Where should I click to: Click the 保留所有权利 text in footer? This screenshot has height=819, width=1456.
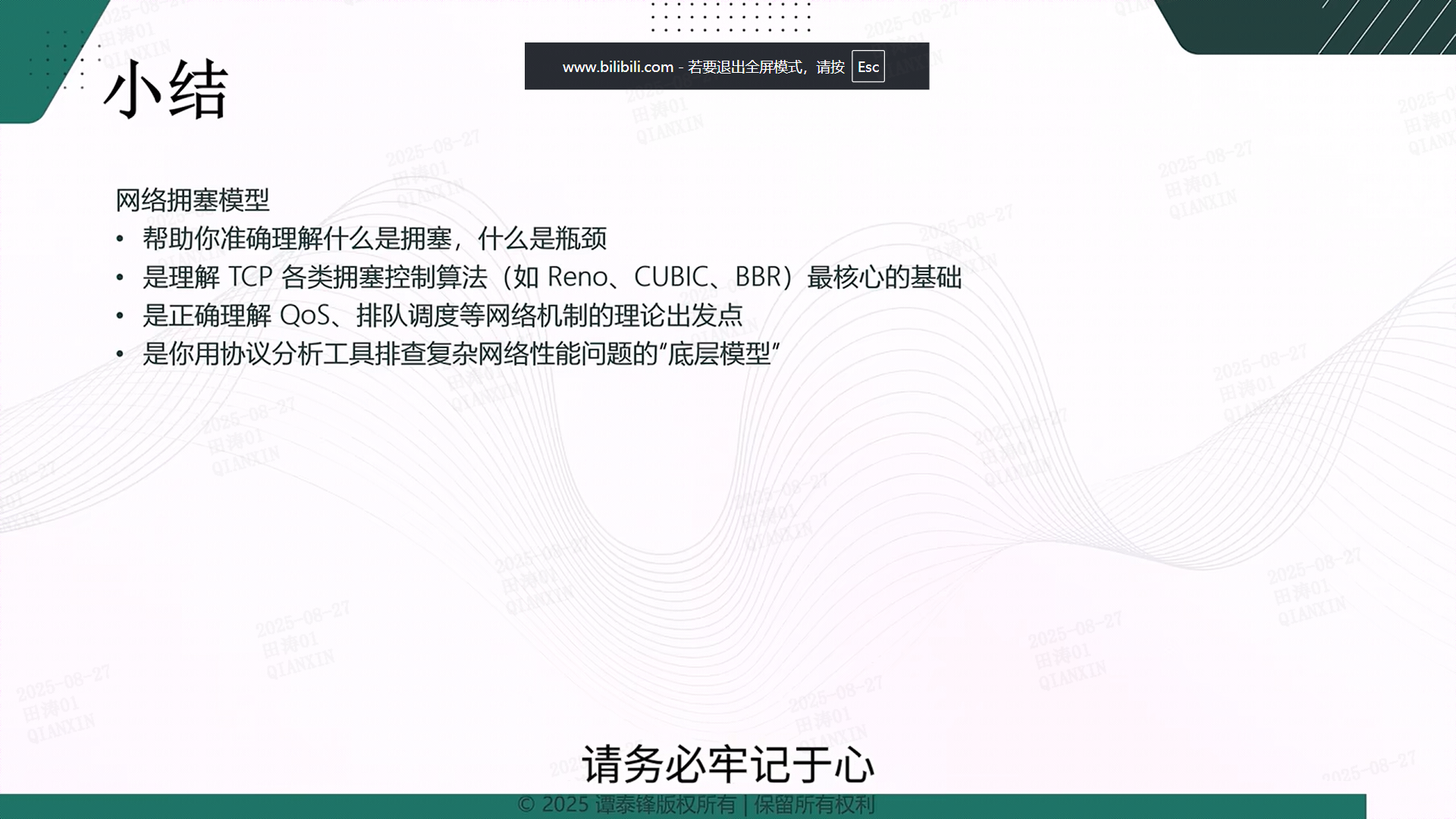tap(814, 805)
